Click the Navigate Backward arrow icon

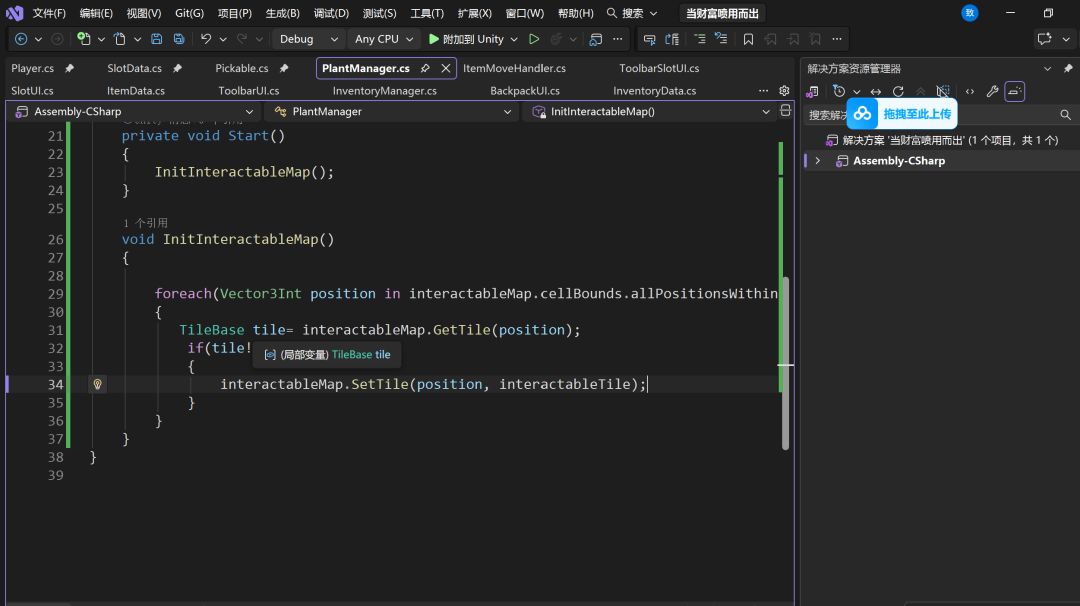[x=21, y=39]
